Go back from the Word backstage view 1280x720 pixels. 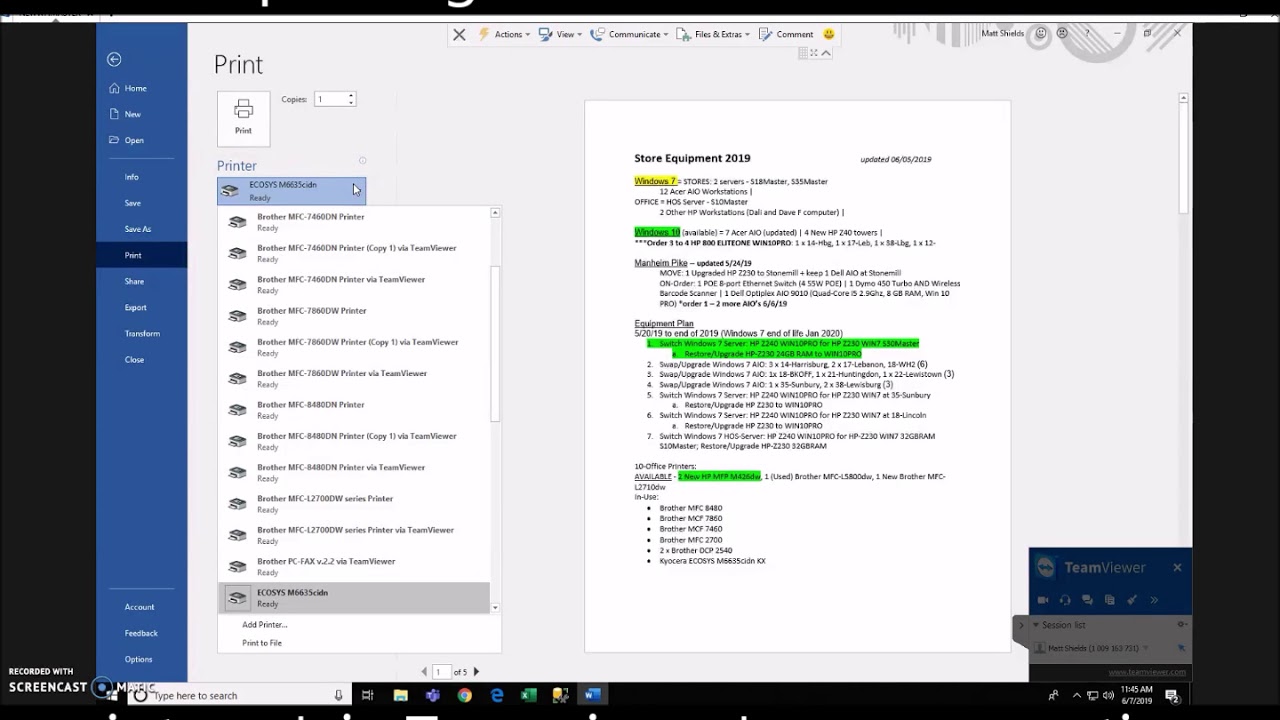coord(114,60)
